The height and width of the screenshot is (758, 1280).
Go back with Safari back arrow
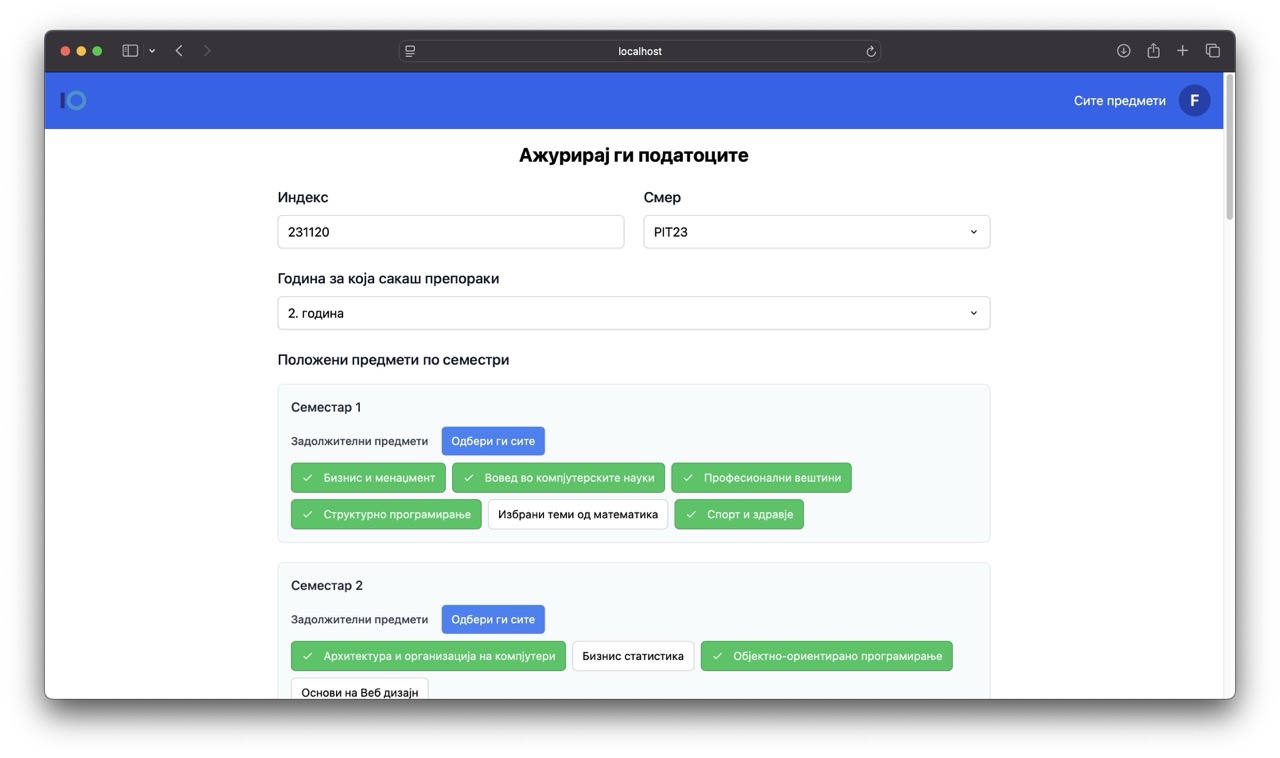pyautogui.click(x=179, y=51)
